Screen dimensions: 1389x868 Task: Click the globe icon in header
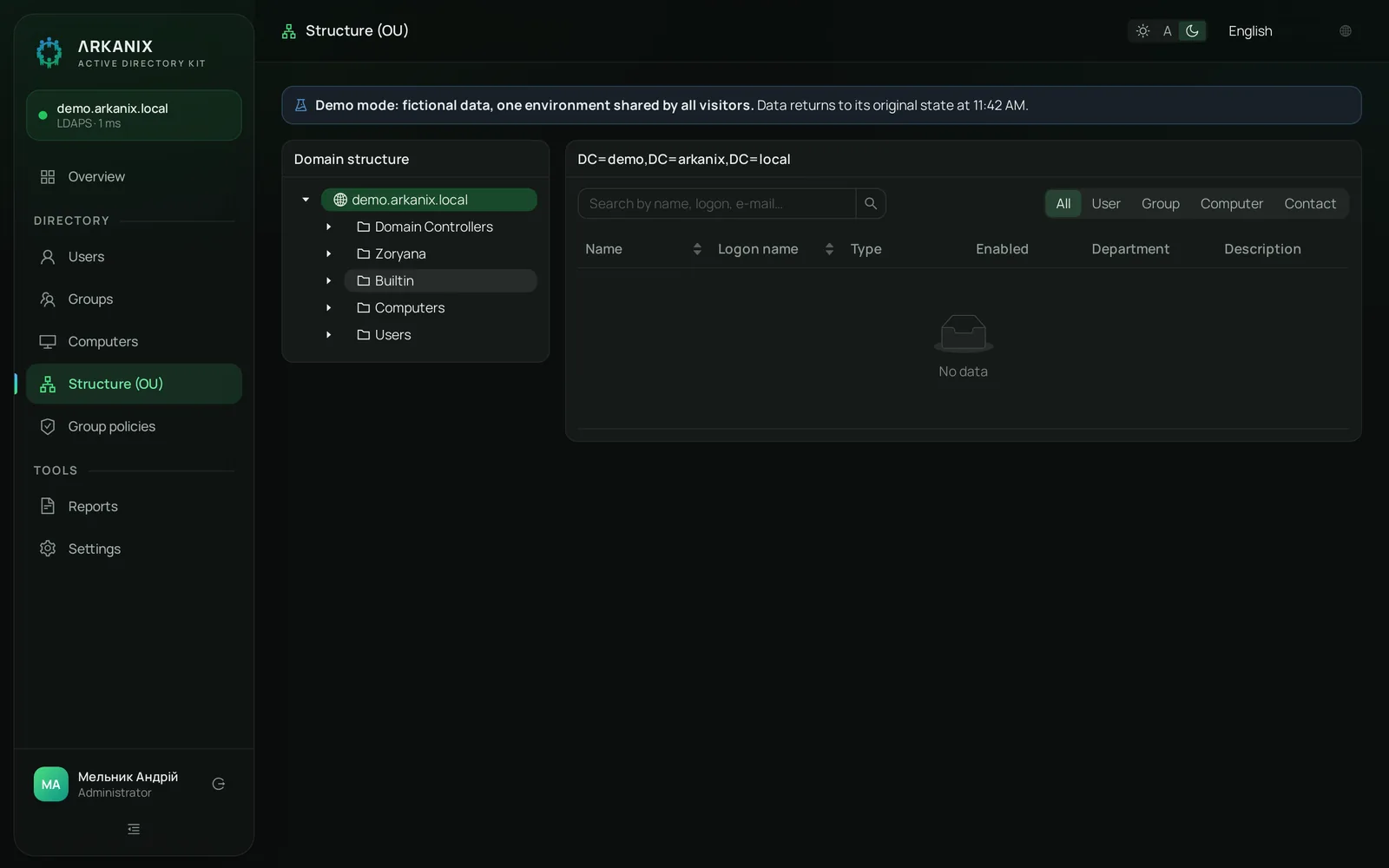pos(1345,31)
